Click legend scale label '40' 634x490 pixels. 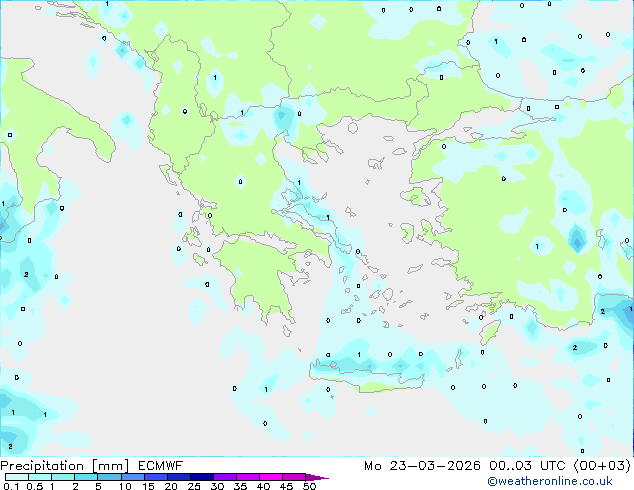263,486
